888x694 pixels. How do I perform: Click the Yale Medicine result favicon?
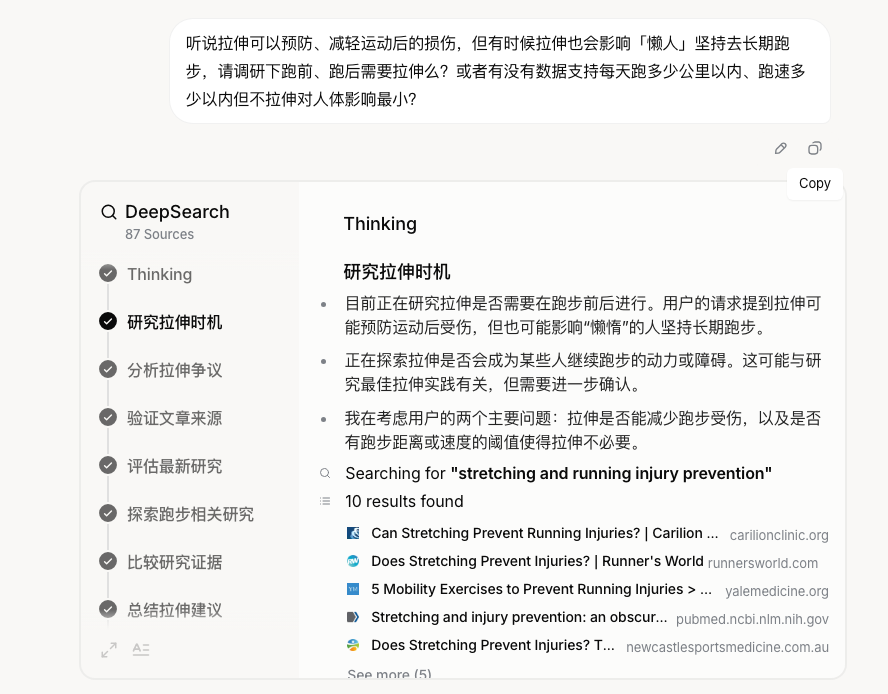click(x=353, y=590)
